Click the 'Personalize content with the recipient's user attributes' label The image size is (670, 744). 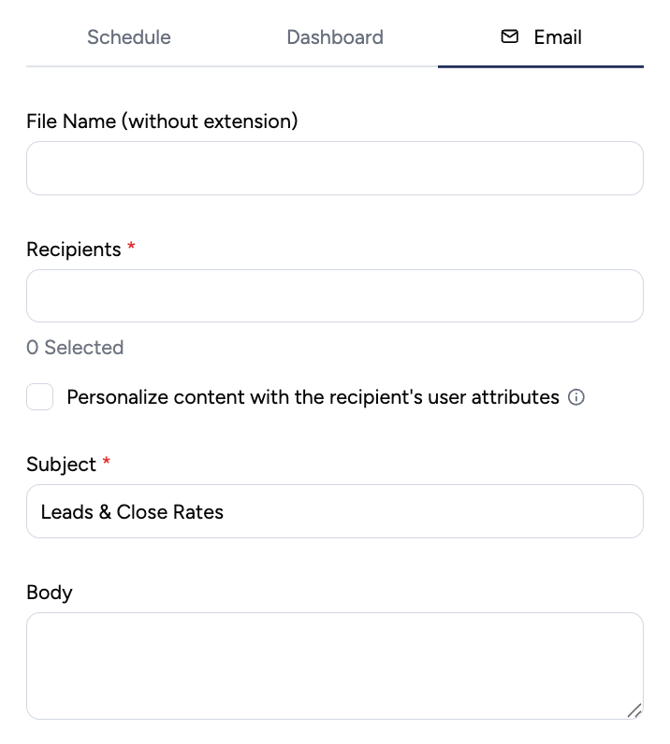click(x=313, y=397)
